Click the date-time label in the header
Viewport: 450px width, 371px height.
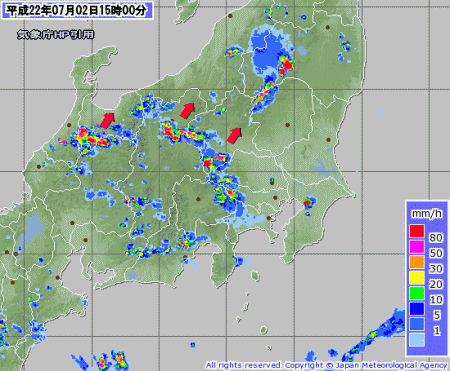77,10
